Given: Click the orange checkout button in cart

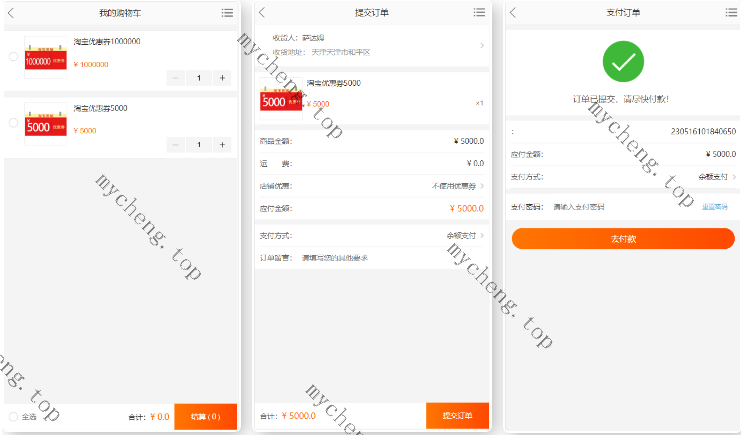Looking at the screenshot, I should pyautogui.click(x=206, y=417).
